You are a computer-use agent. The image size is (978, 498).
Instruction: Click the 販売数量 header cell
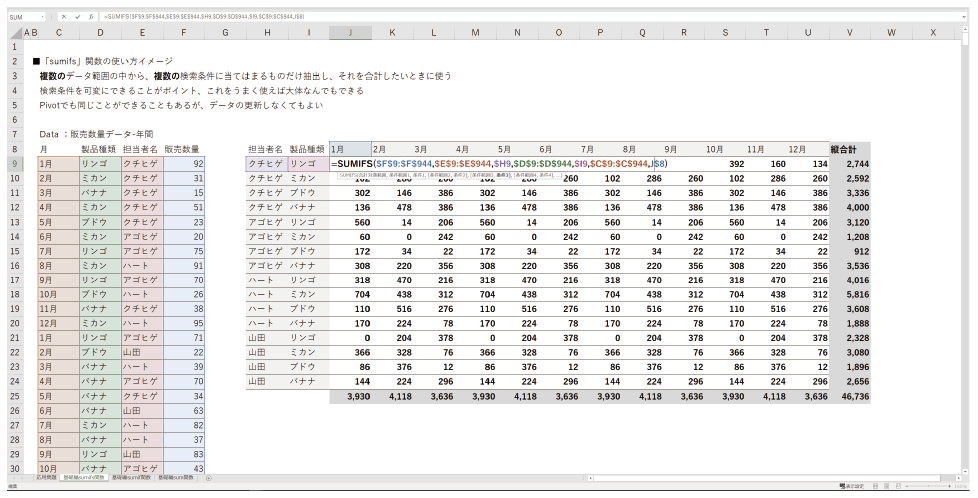point(183,149)
